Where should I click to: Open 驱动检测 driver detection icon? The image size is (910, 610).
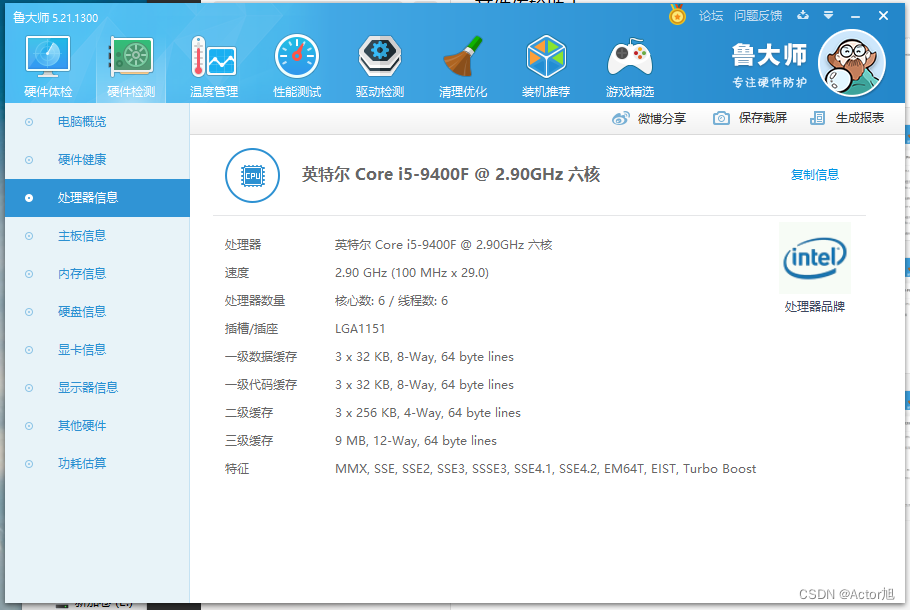(x=380, y=56)
